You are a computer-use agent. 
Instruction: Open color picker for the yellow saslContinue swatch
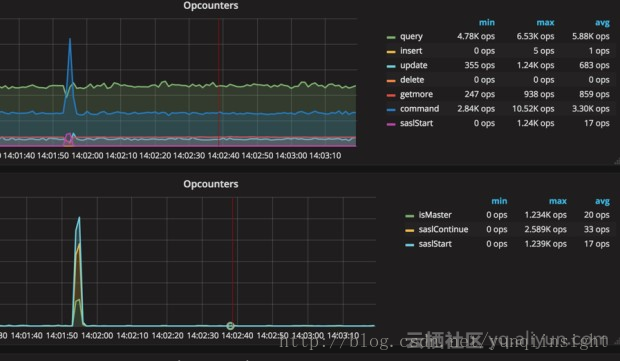[x=410, y=230]
